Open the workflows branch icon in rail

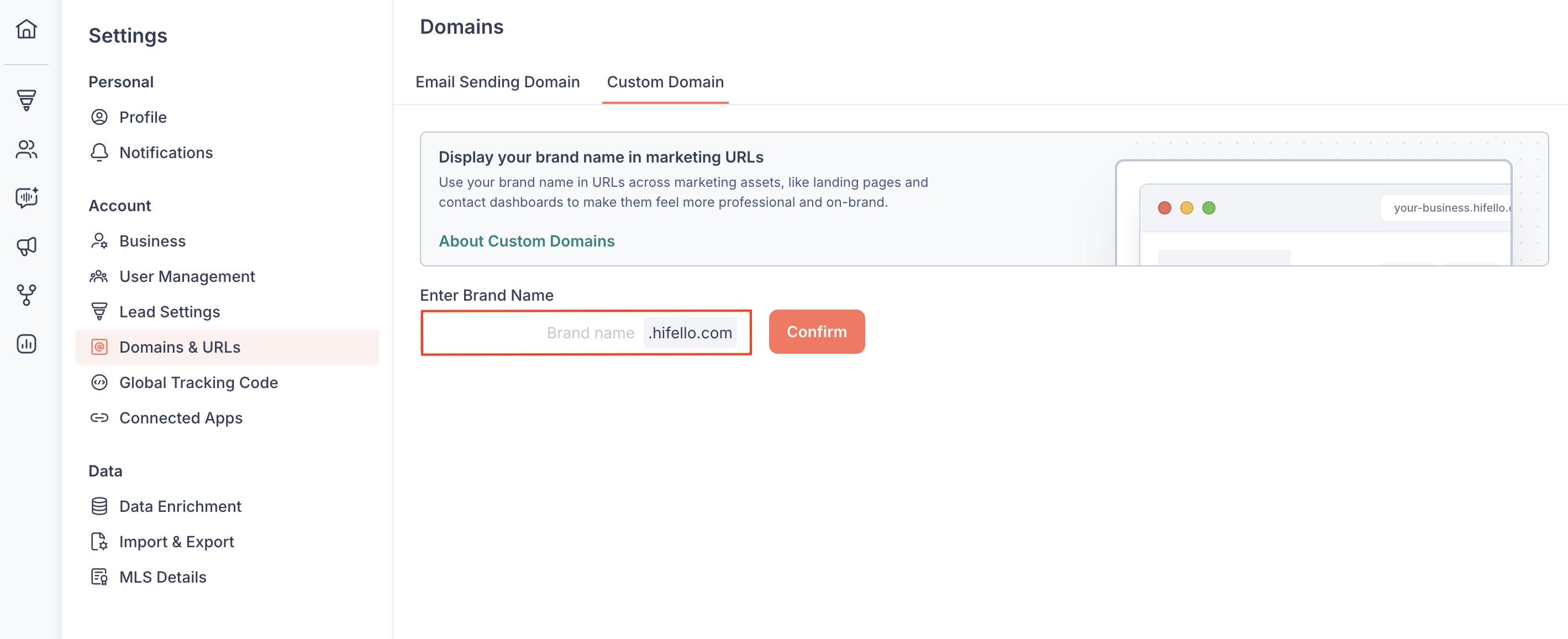(x=26, y=295)
